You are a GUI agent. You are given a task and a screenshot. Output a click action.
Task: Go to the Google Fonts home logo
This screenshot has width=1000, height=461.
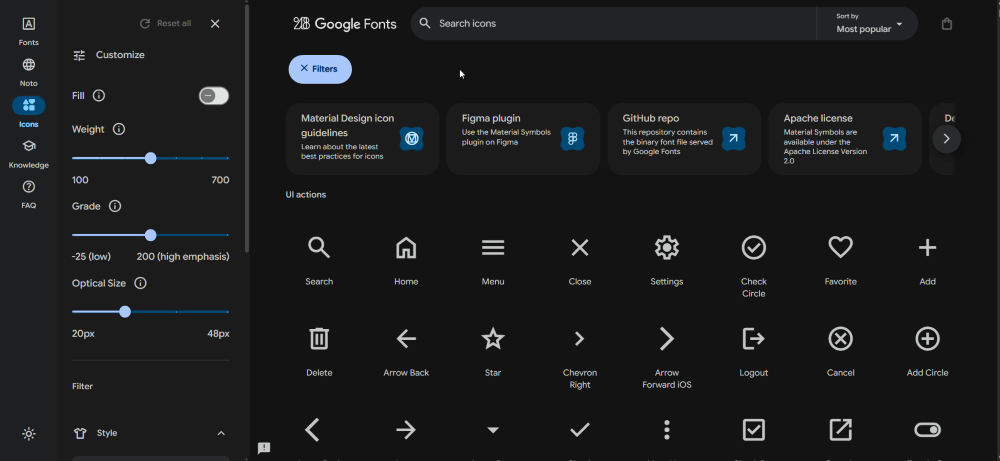[x=345, y=24]
